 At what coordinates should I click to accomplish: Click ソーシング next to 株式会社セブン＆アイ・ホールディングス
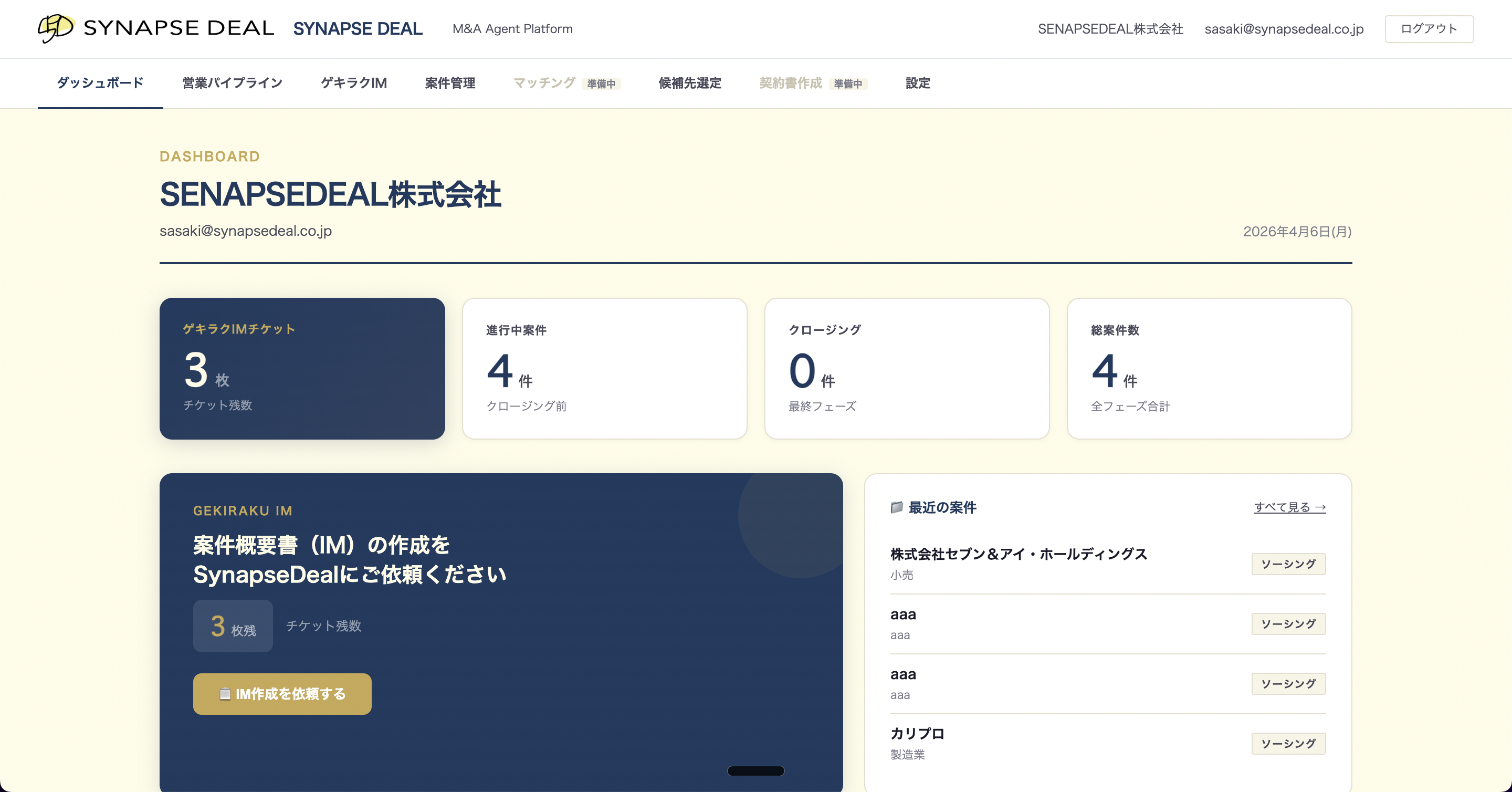click(x=1288, y=564)
